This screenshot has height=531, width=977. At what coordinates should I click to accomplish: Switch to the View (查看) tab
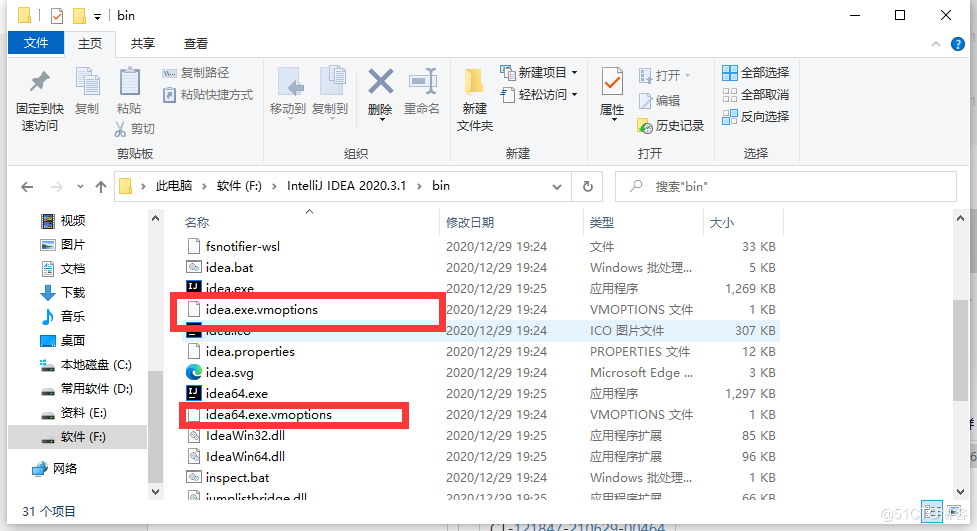196,43
